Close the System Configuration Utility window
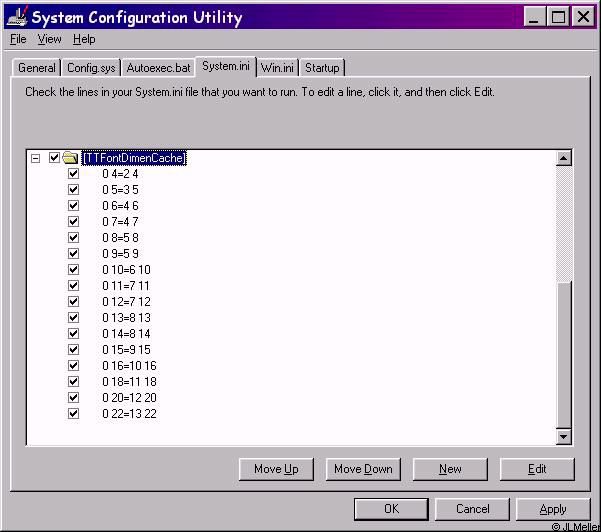This screenshot has height=532, width=601. coord(583,16)
